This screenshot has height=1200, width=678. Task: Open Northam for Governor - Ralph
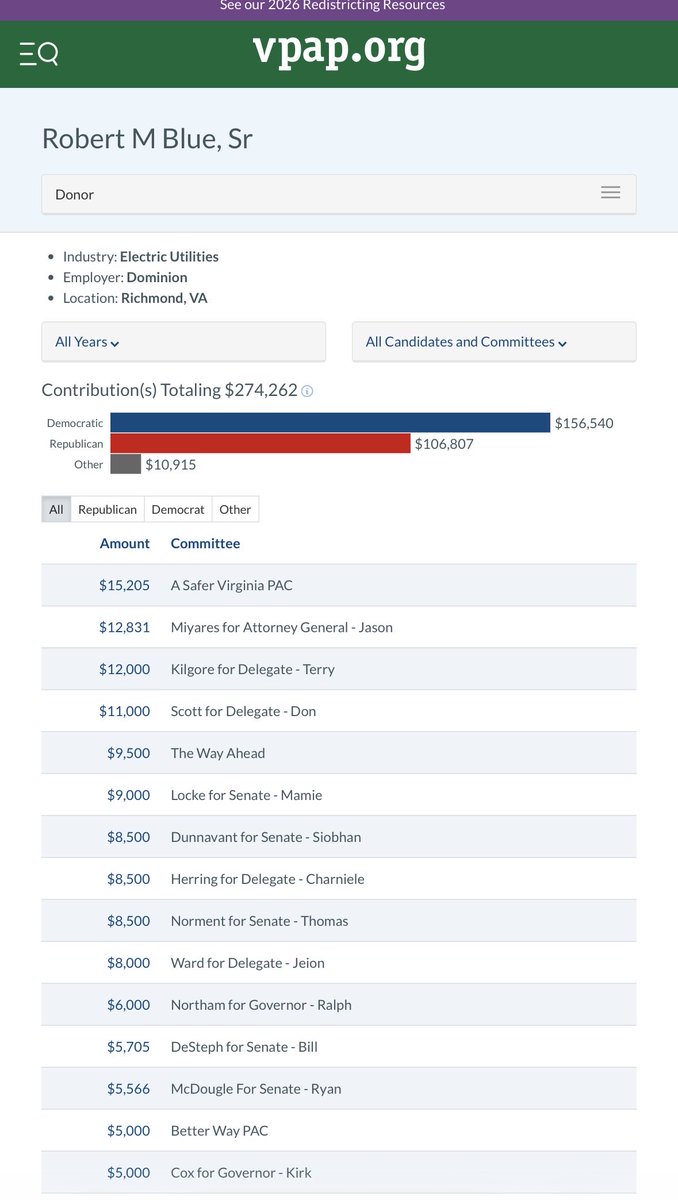tap(261, 1005)
